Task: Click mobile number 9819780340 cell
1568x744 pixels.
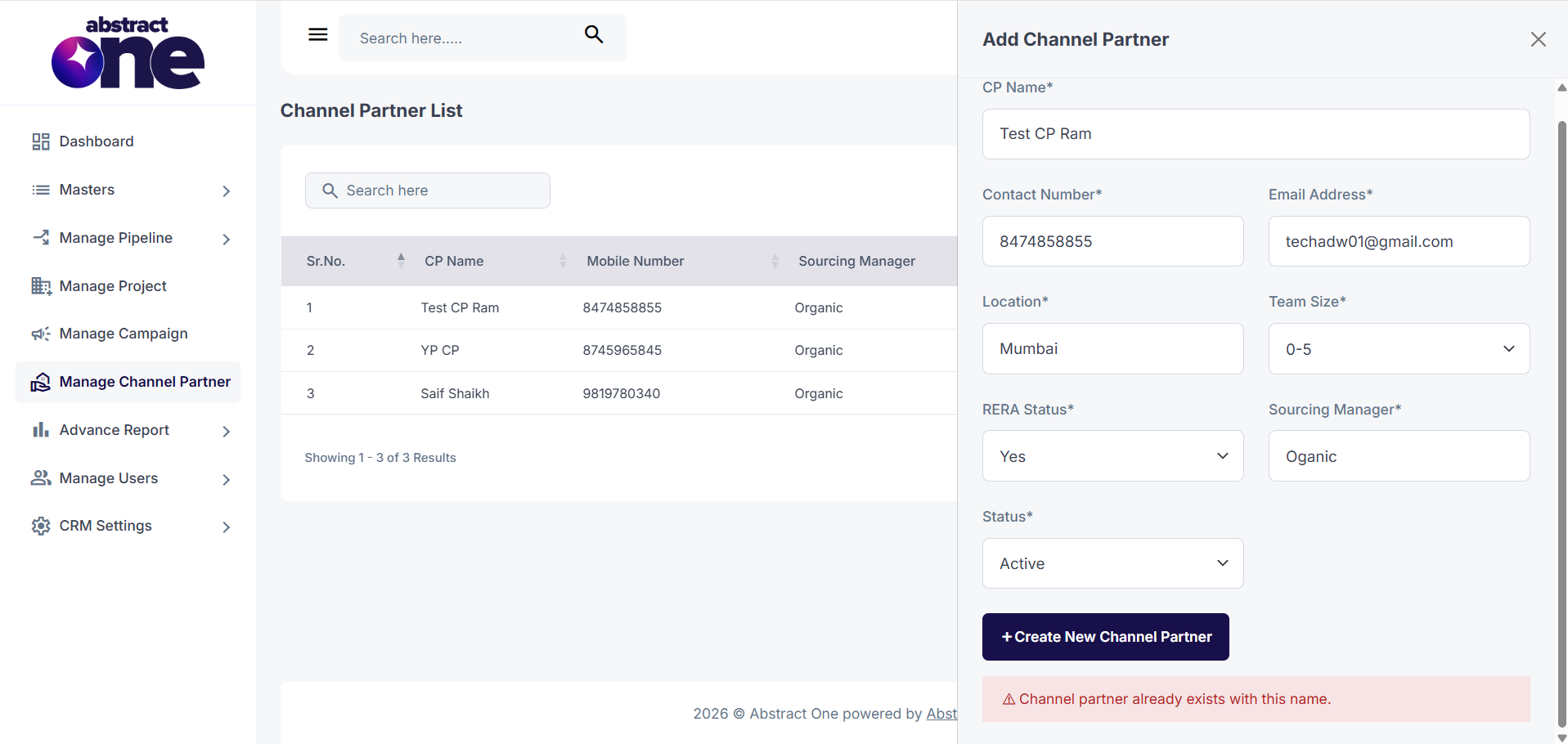Action: [x=621, y=393]
